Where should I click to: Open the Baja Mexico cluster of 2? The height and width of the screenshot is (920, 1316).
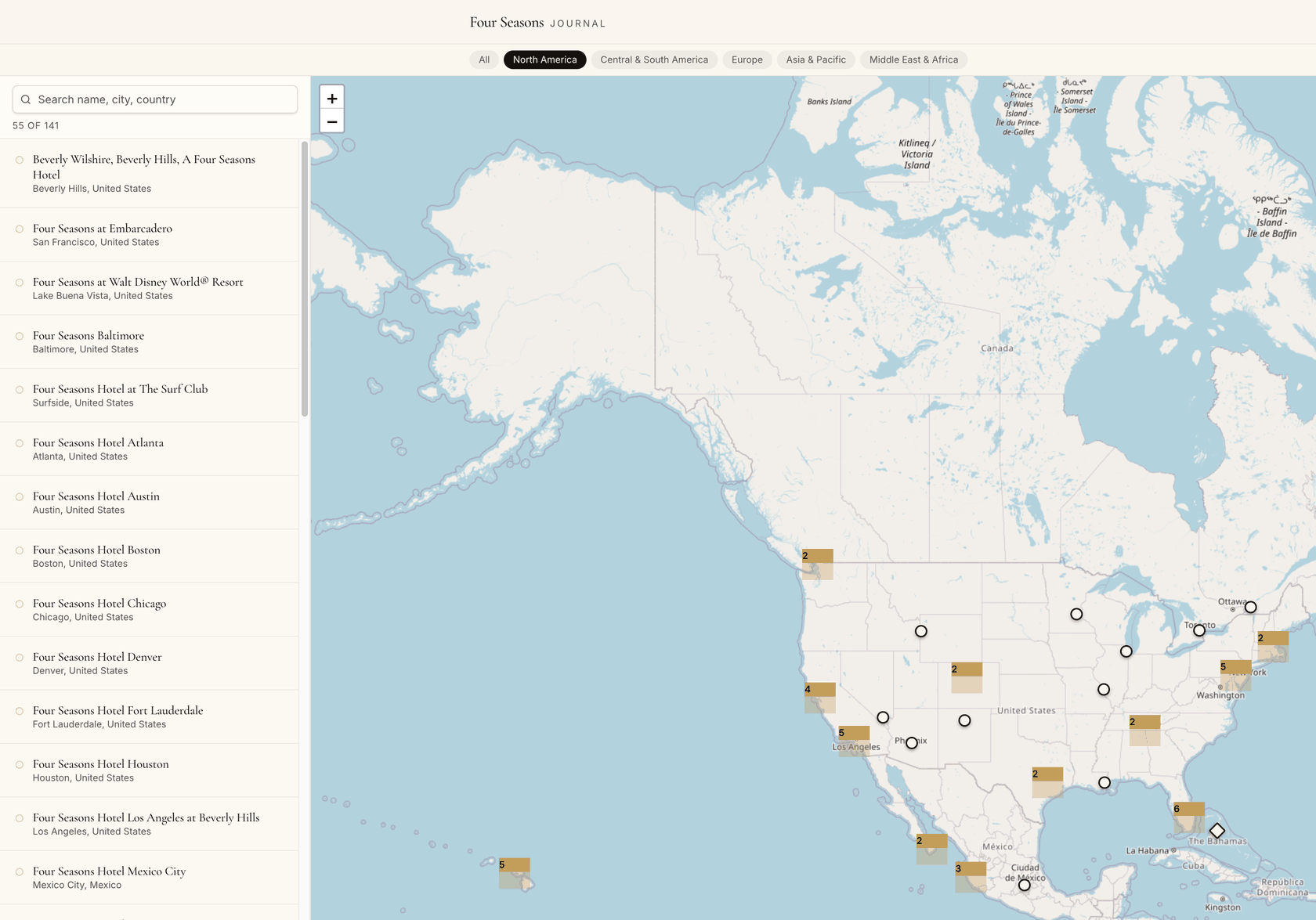[x=931, y=849]
